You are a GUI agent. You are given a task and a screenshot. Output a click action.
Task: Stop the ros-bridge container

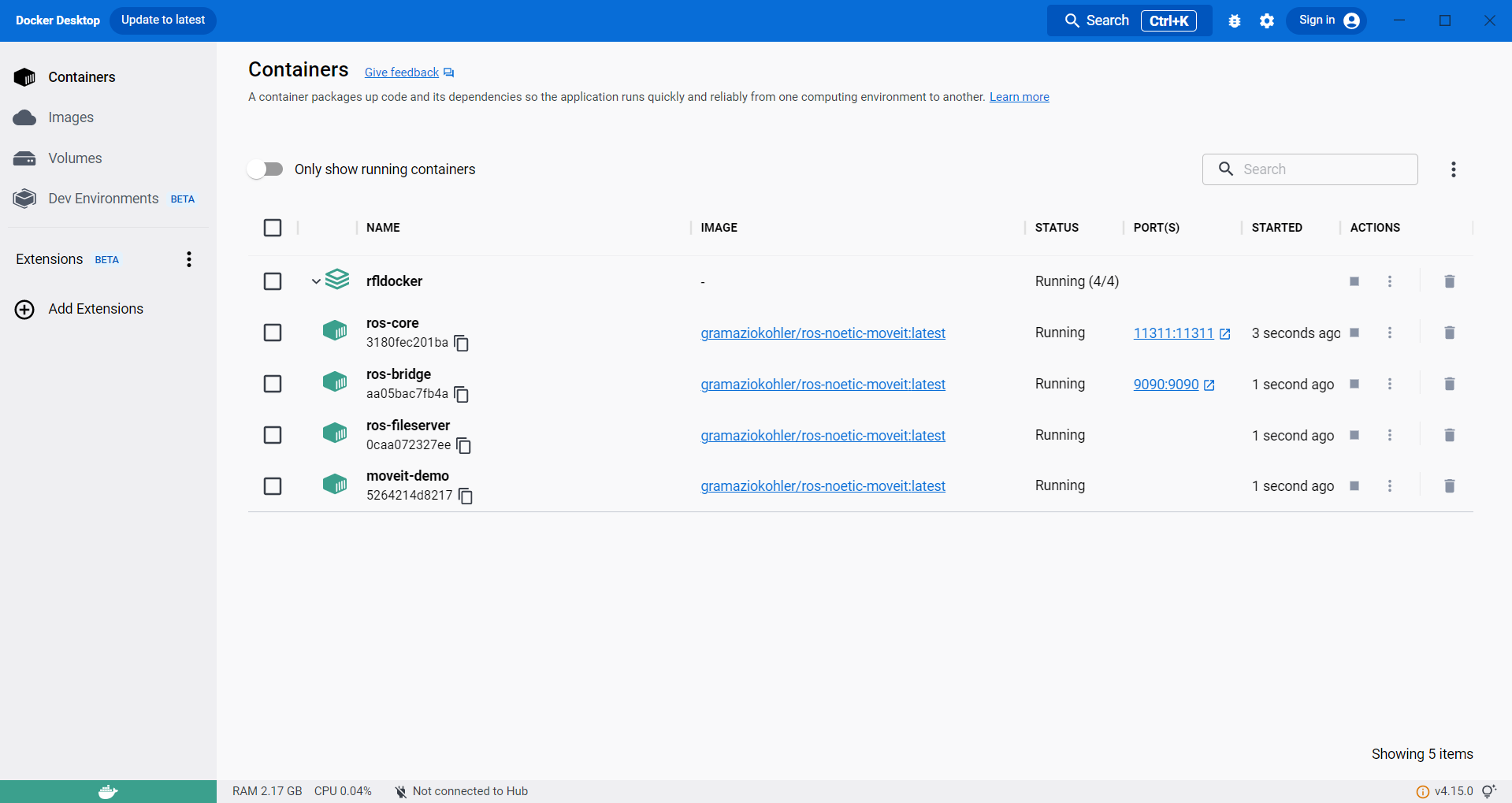tap(1354, 384)
